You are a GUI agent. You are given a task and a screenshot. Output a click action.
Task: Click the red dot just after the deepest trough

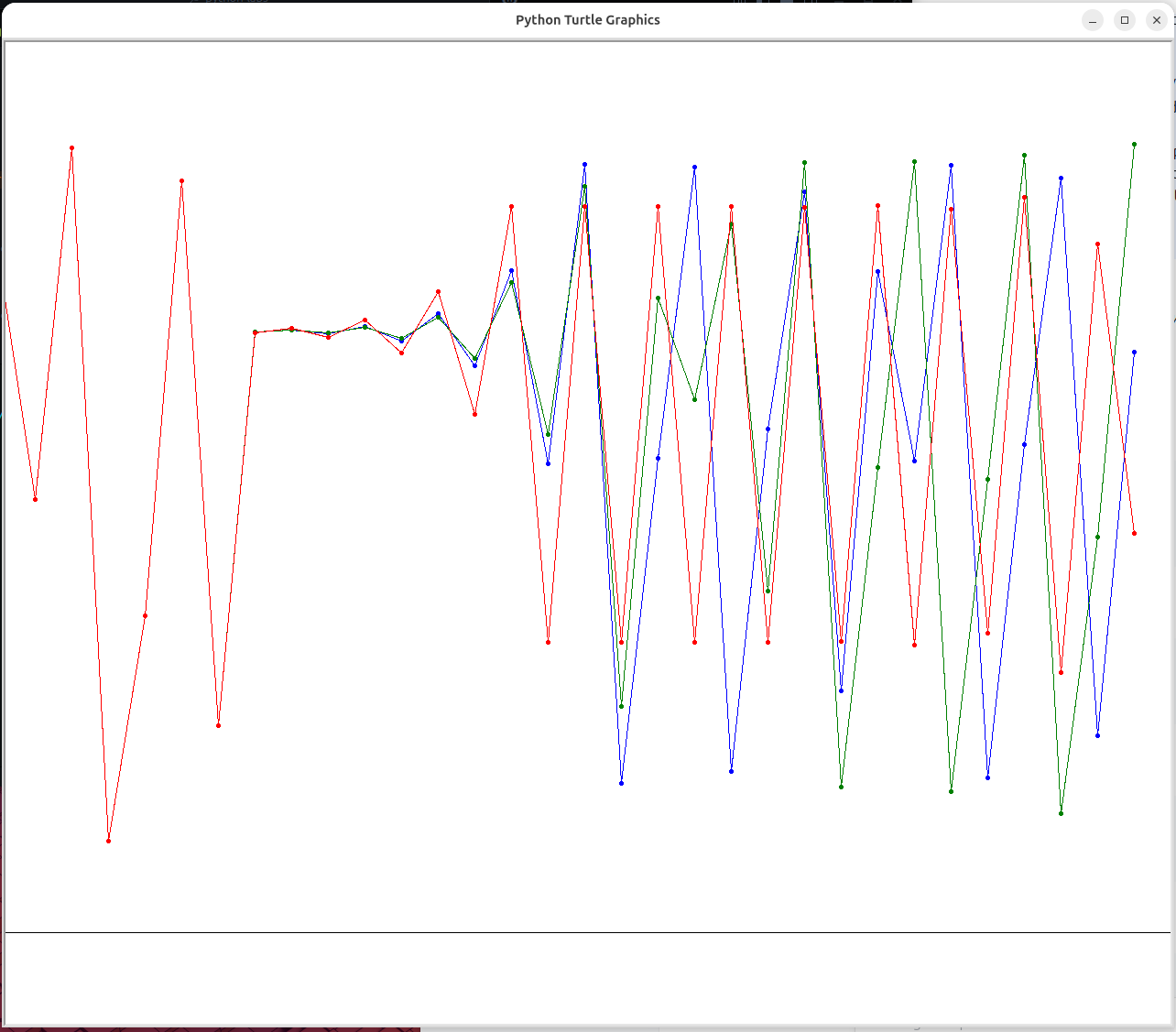[x=145, y=615]
